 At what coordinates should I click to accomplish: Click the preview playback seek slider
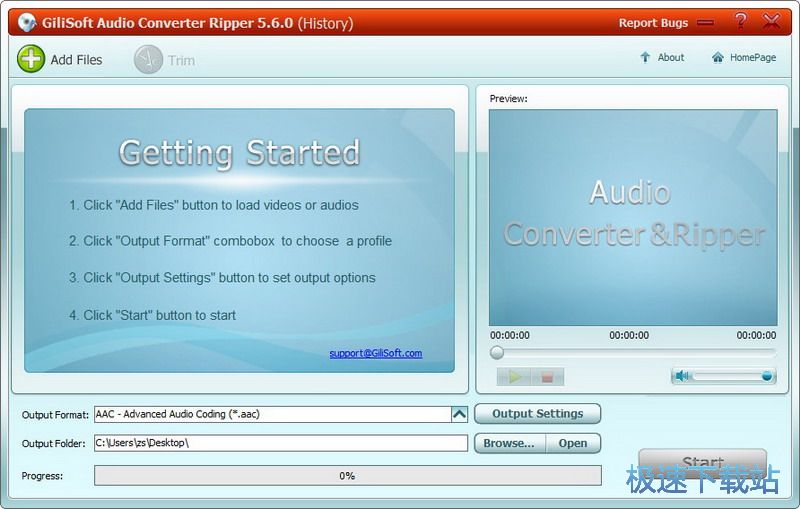(x=632, y=353)
